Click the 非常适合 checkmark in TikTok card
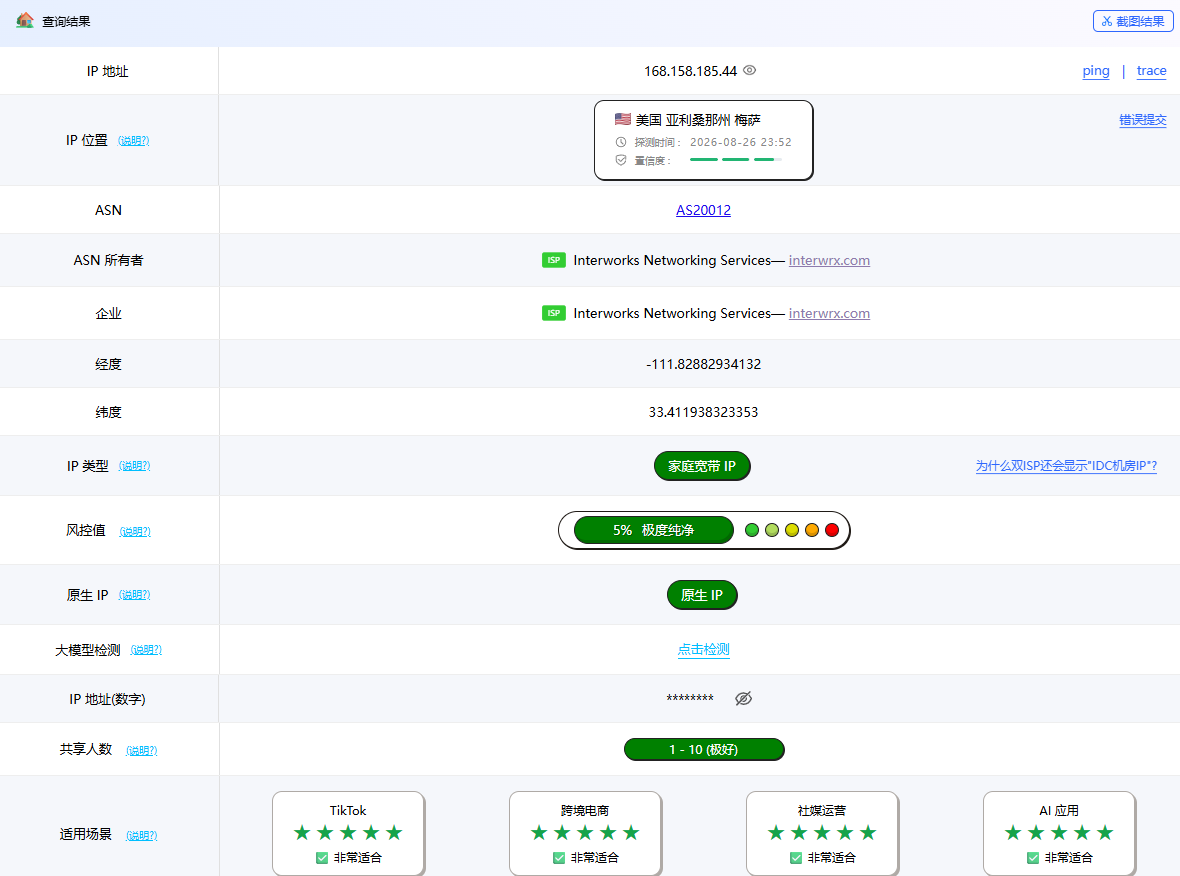The image size is (1180, 876). 322,858
